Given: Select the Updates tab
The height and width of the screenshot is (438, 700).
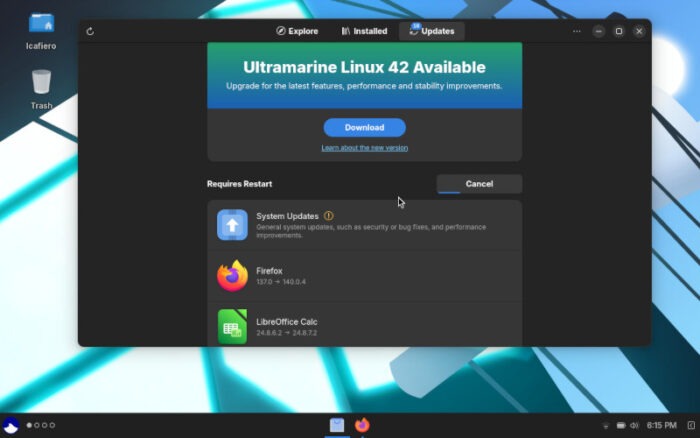Looking at the screenshot, I should 432,31.
